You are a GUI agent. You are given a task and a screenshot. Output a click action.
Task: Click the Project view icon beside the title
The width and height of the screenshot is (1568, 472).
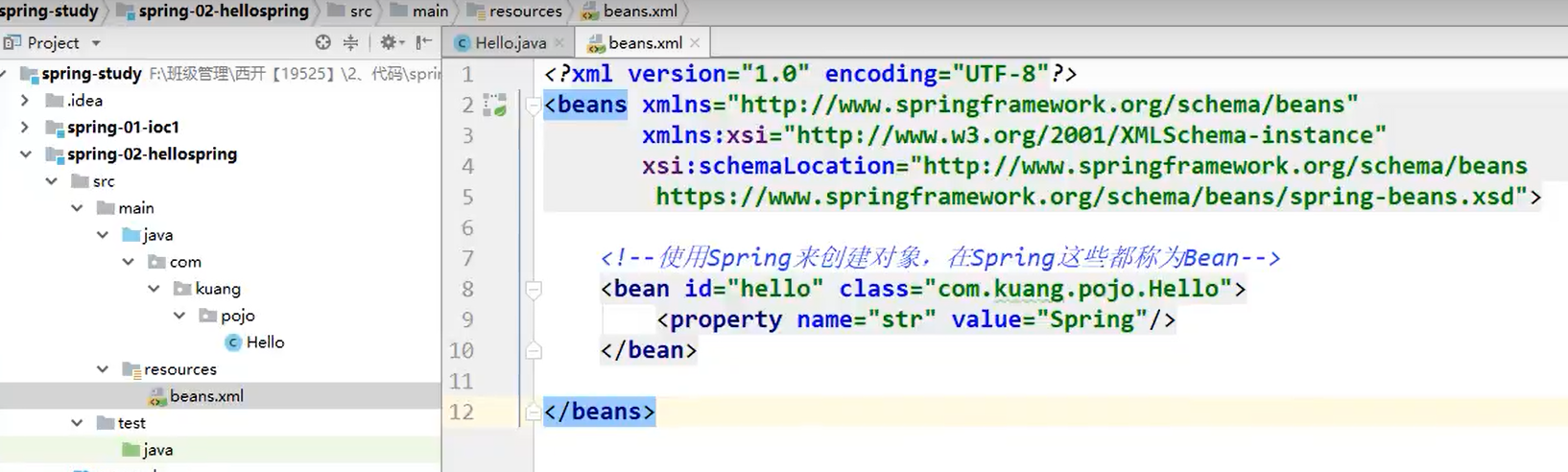12,42
